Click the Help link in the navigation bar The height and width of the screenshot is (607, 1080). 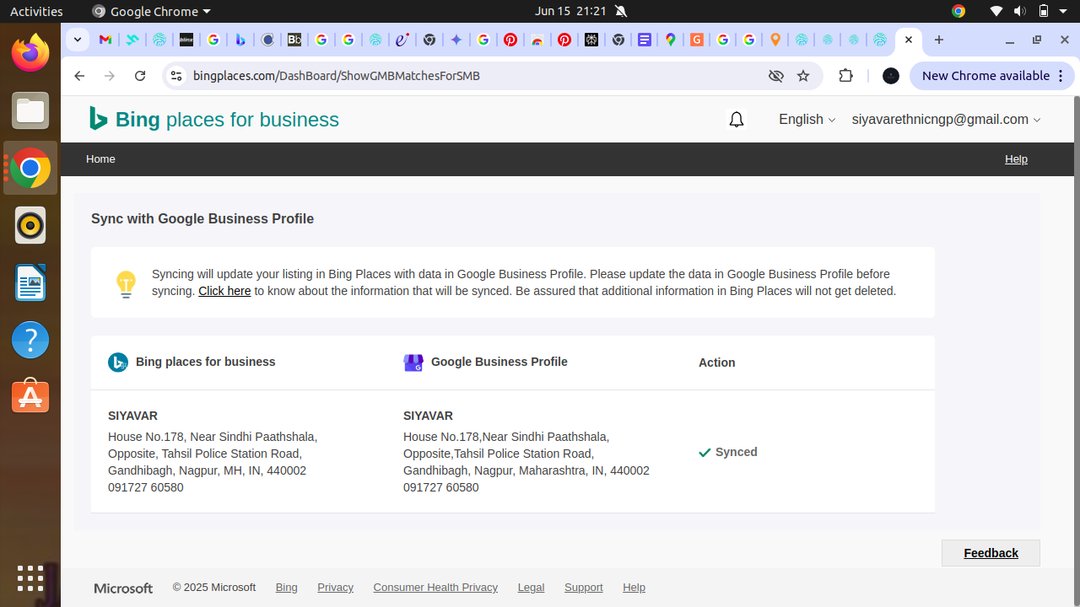coord(1015,159)
